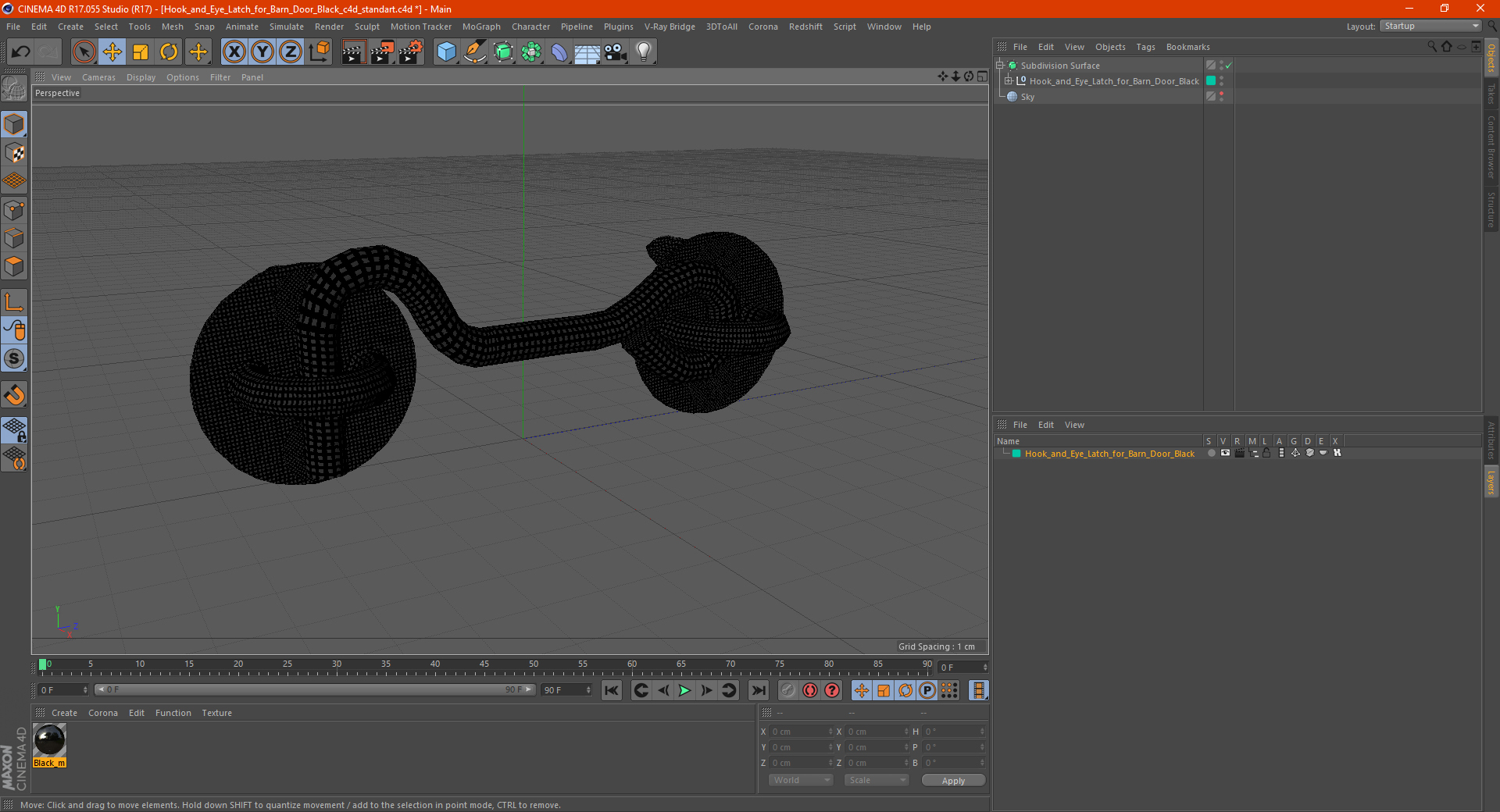Viewport: 1500px width, 812px height.
Task: Open the viewport Cameras menu
Action: click(x=98, y=77)
